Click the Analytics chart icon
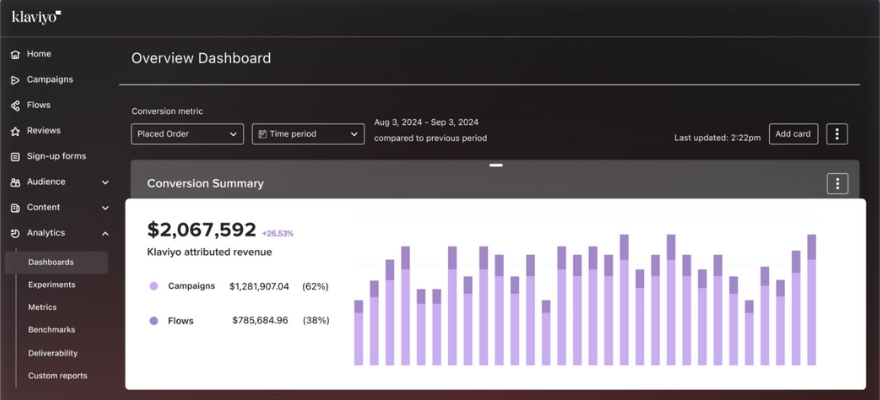Screen dimensions: 880x400 [15, 233]
